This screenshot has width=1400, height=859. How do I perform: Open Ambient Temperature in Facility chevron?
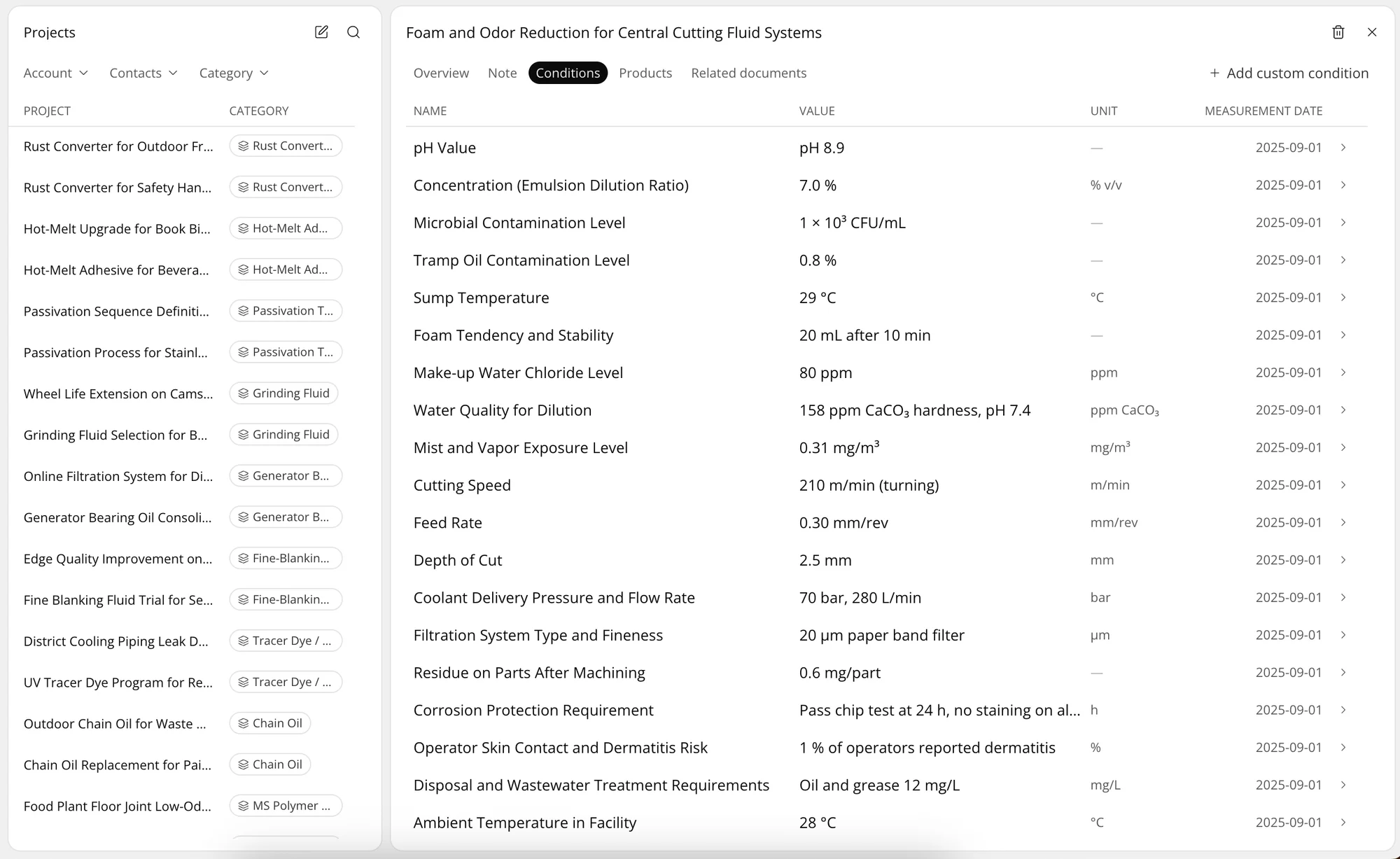click(1343, 823)
